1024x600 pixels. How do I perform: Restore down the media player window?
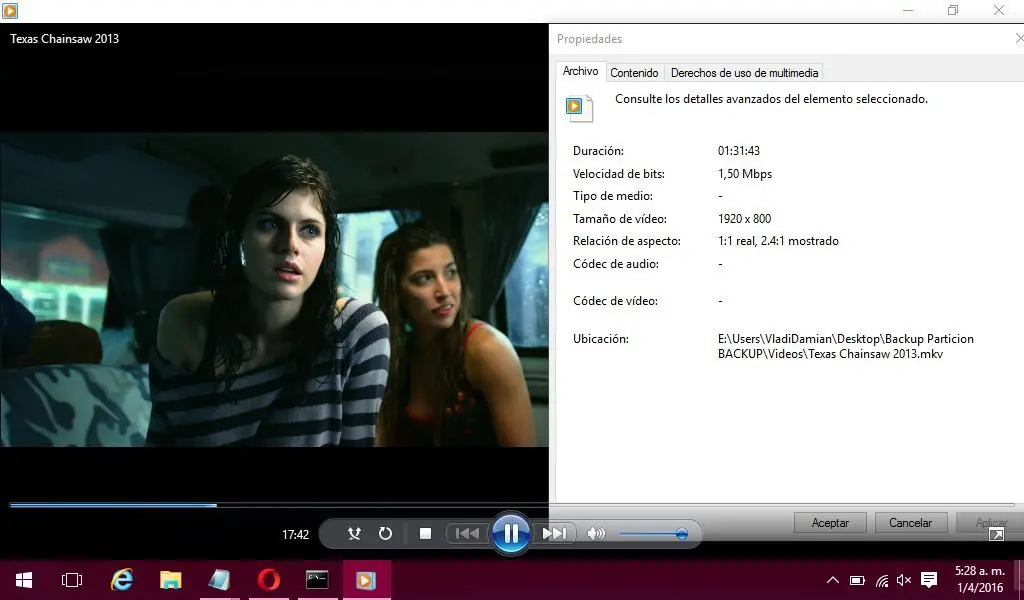[x=953, y=10]
